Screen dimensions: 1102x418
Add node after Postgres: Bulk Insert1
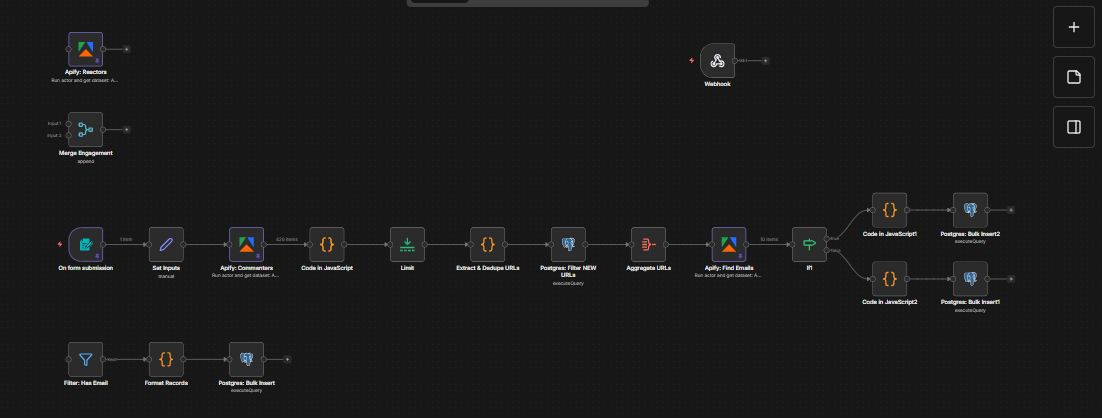point(1011,279)
